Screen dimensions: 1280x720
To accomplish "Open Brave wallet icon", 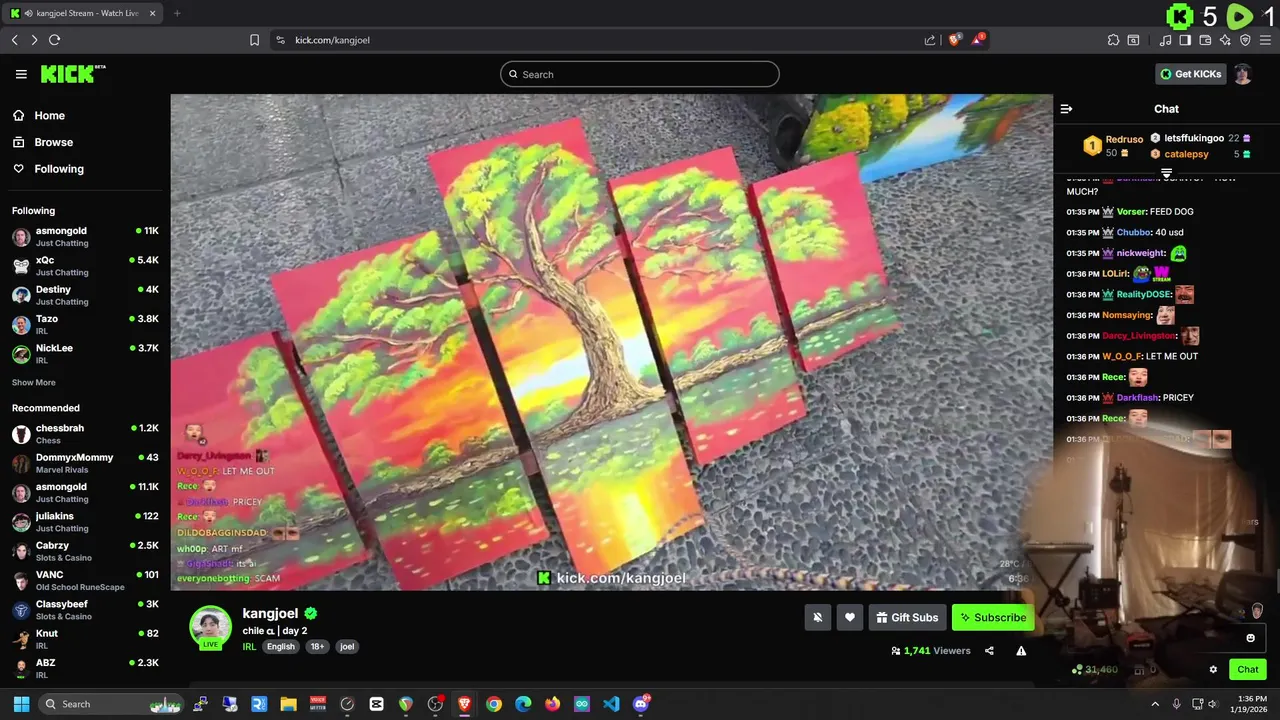I will pyautogui.click(x=1205, y=40).
